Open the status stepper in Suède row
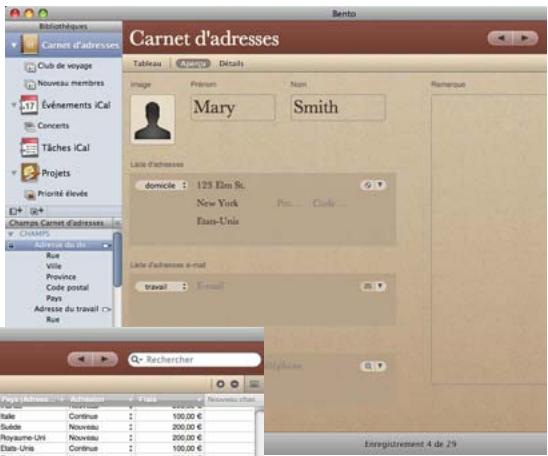548x456 pixels. (130, 427)
